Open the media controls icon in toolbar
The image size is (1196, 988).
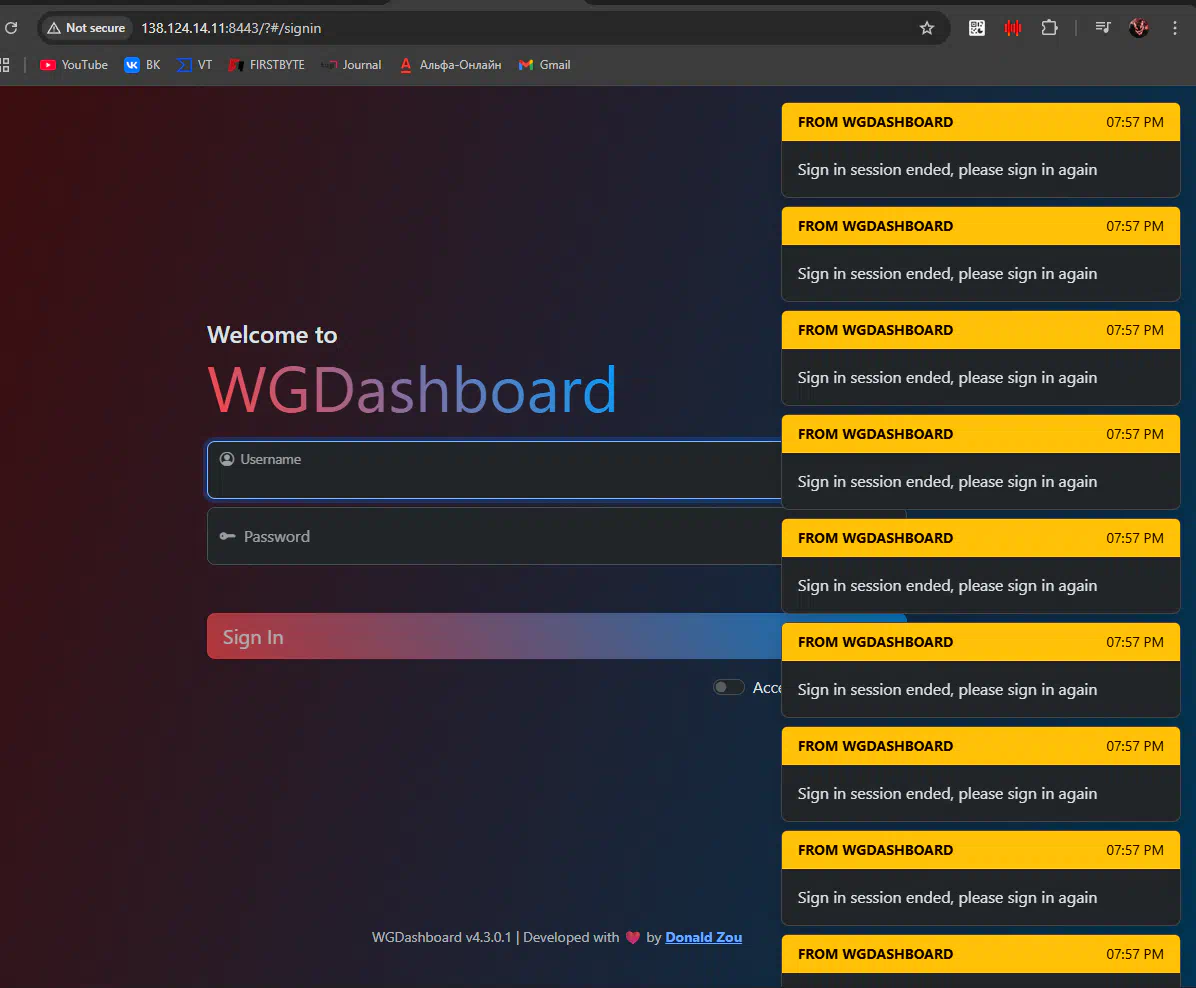pos(1103,28)
